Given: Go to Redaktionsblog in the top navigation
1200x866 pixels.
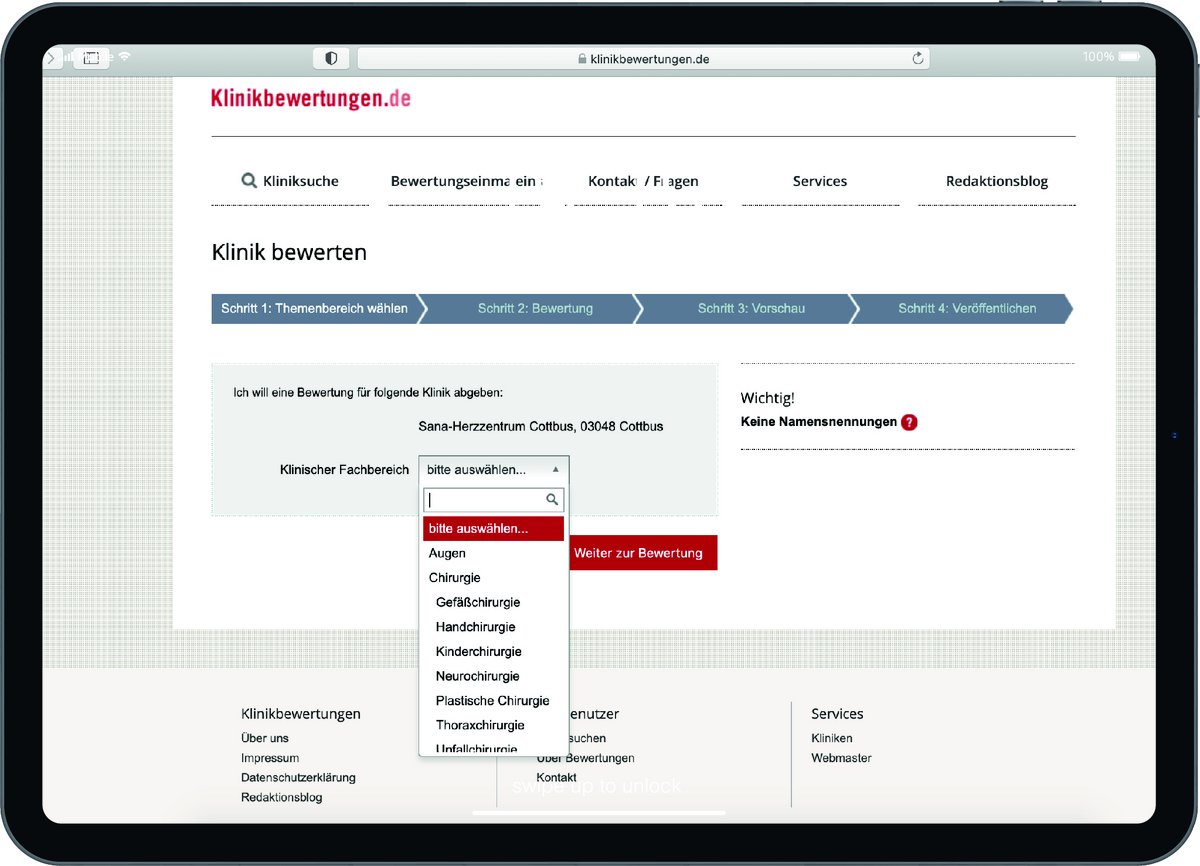Looking at the screenshot, I should [996, 181].
